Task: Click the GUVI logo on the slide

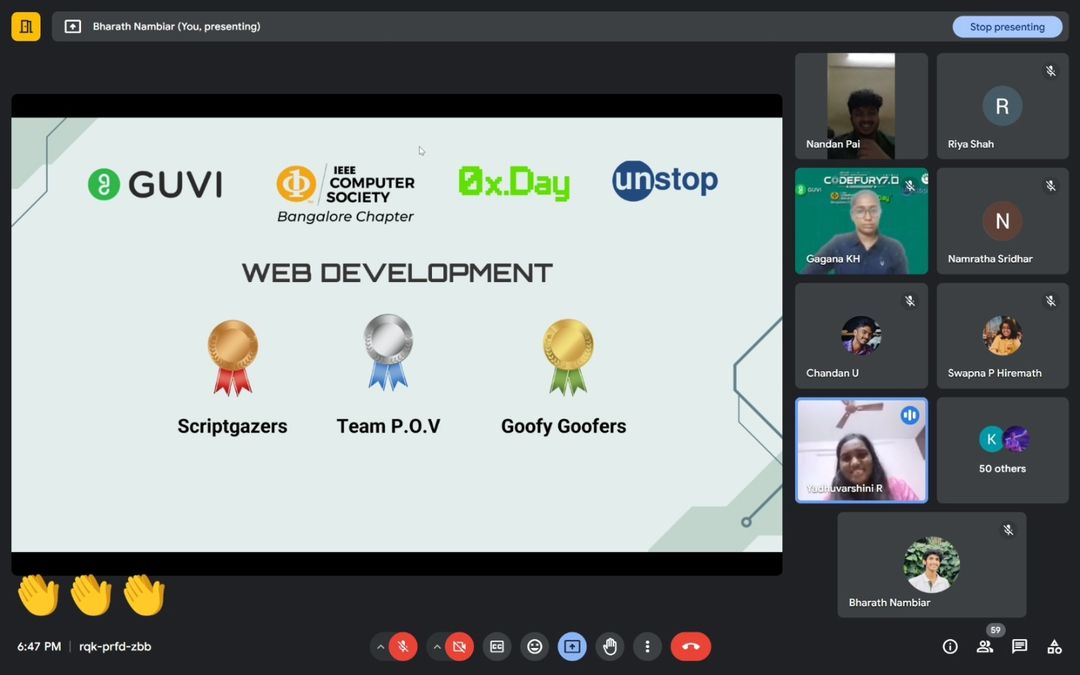Action: (155, 185)
